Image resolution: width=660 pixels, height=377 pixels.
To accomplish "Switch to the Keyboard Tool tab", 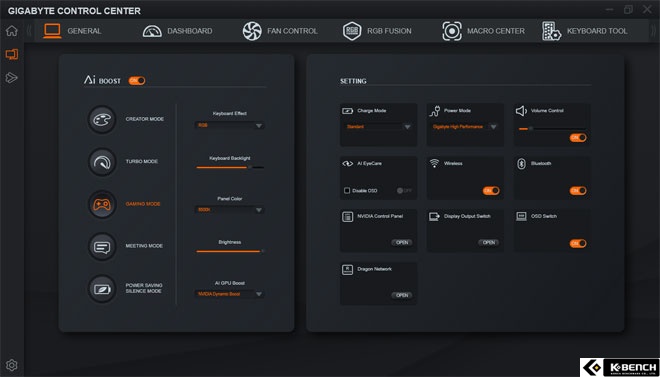I will click(x=585, y=31).
